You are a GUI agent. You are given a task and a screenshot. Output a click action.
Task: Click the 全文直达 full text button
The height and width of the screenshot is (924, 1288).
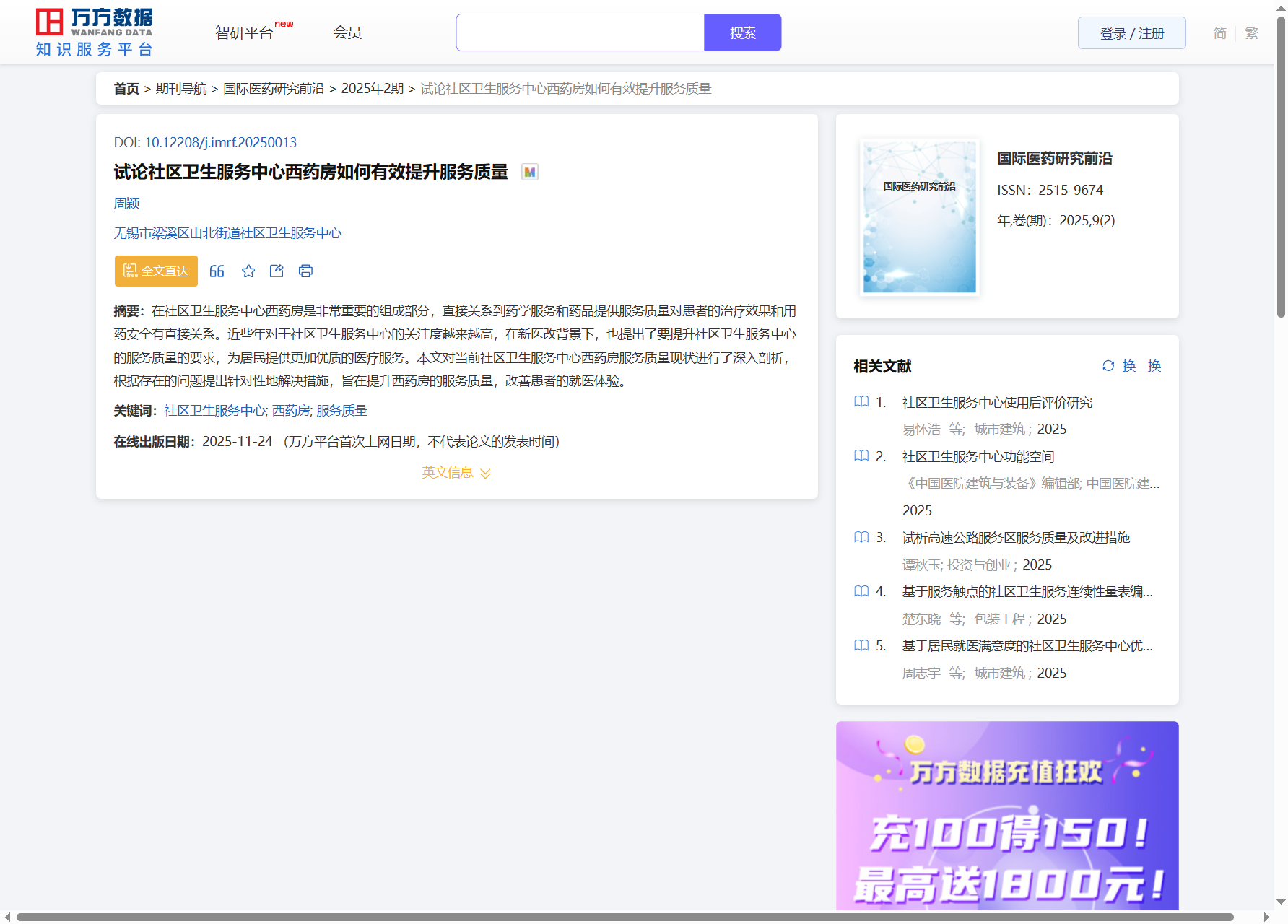[x=156, y=271]
